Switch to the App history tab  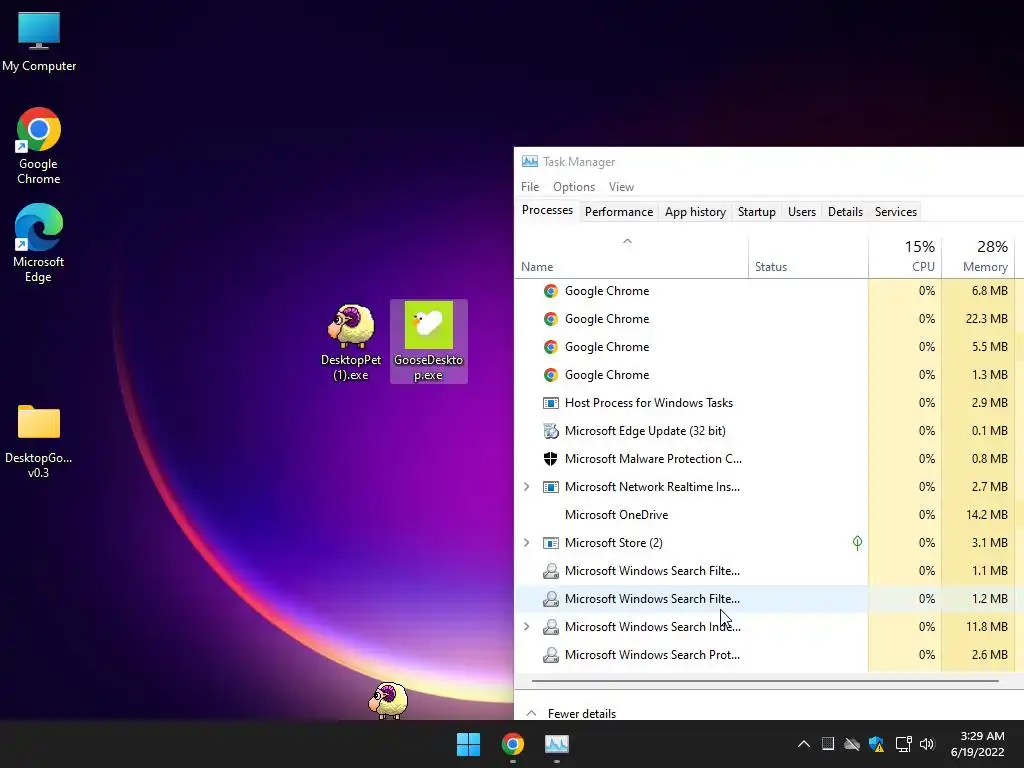(695, 212)
